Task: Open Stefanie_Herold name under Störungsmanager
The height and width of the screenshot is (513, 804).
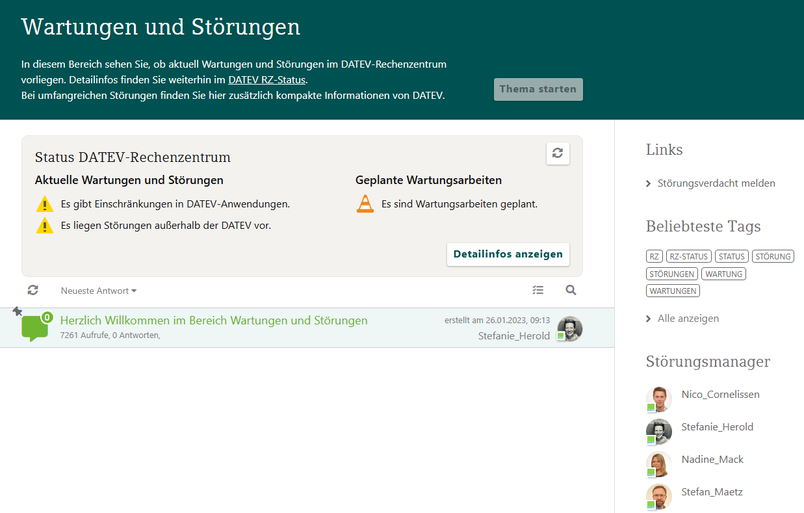Action: point(717,427)
